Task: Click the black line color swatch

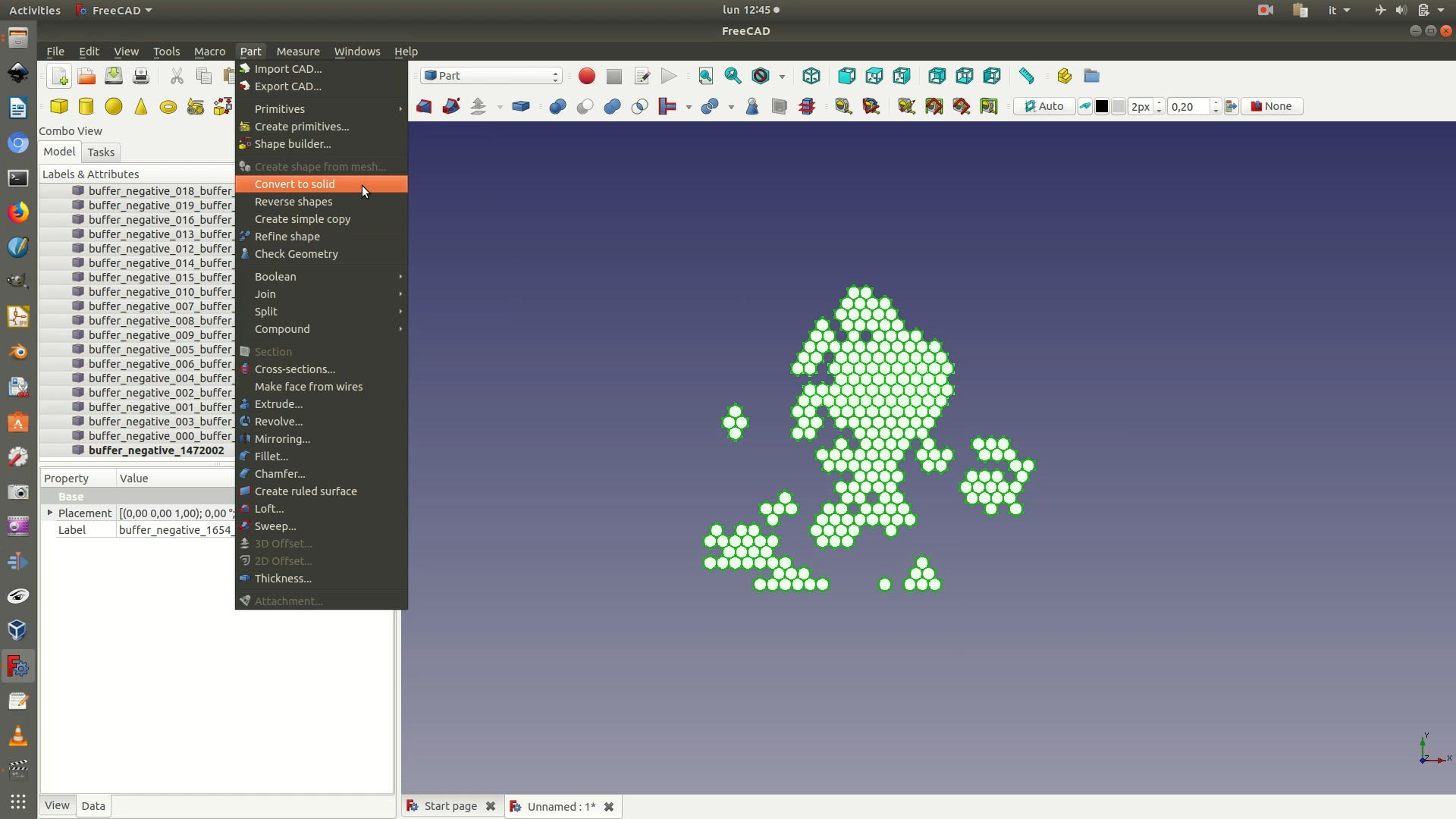Action: [x=1102, y=106]
